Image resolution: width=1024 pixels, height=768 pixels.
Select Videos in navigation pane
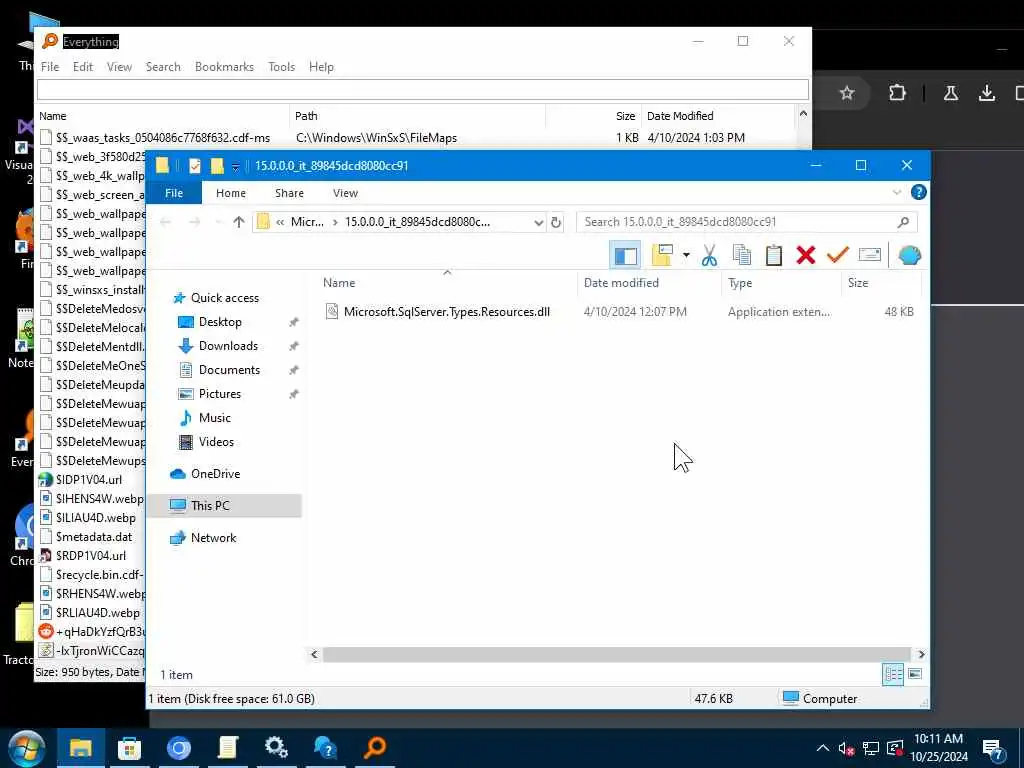point(216,442)
